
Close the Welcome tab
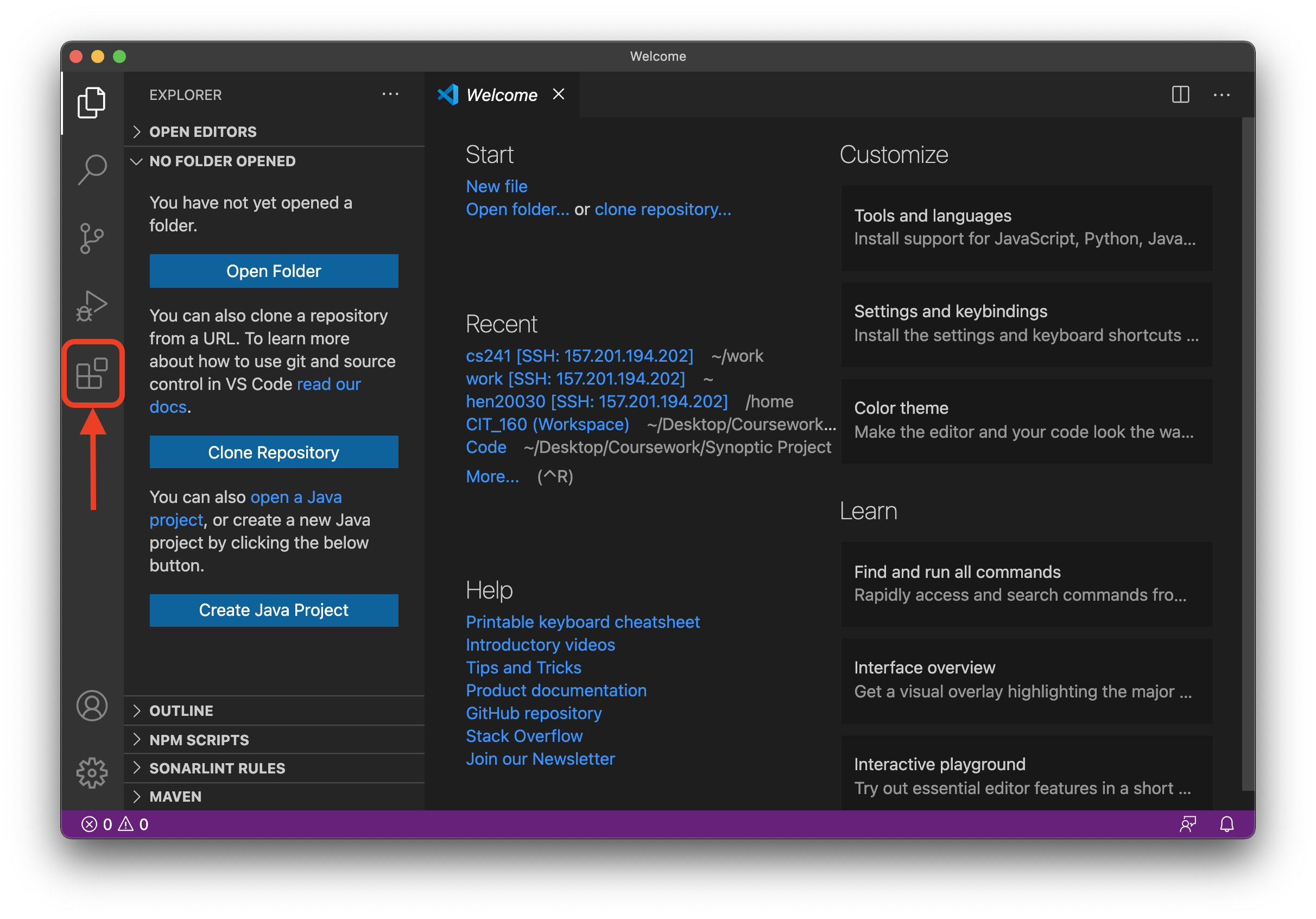pos(559,95)
